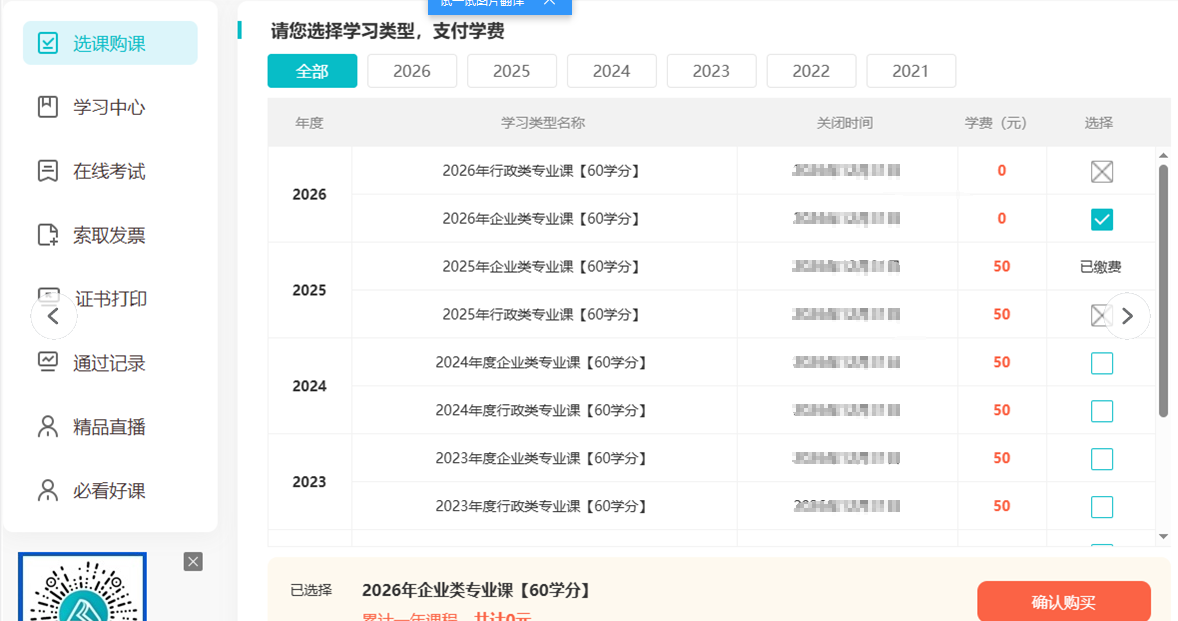
Task: Click the 精品直播 person icon
Action: pyautogui.click(x=47, y=427)
